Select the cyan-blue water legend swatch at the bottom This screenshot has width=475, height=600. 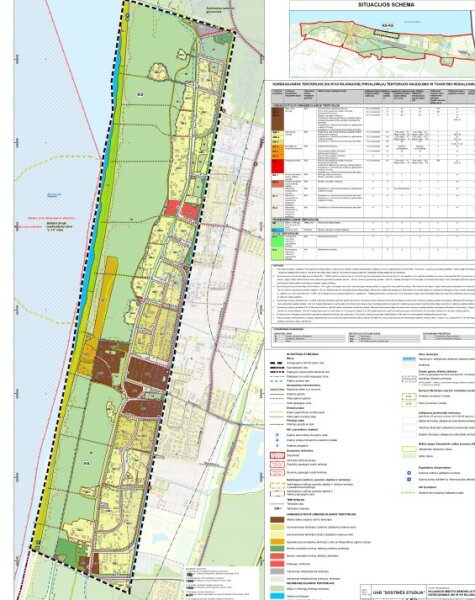(x=277, y=596)
